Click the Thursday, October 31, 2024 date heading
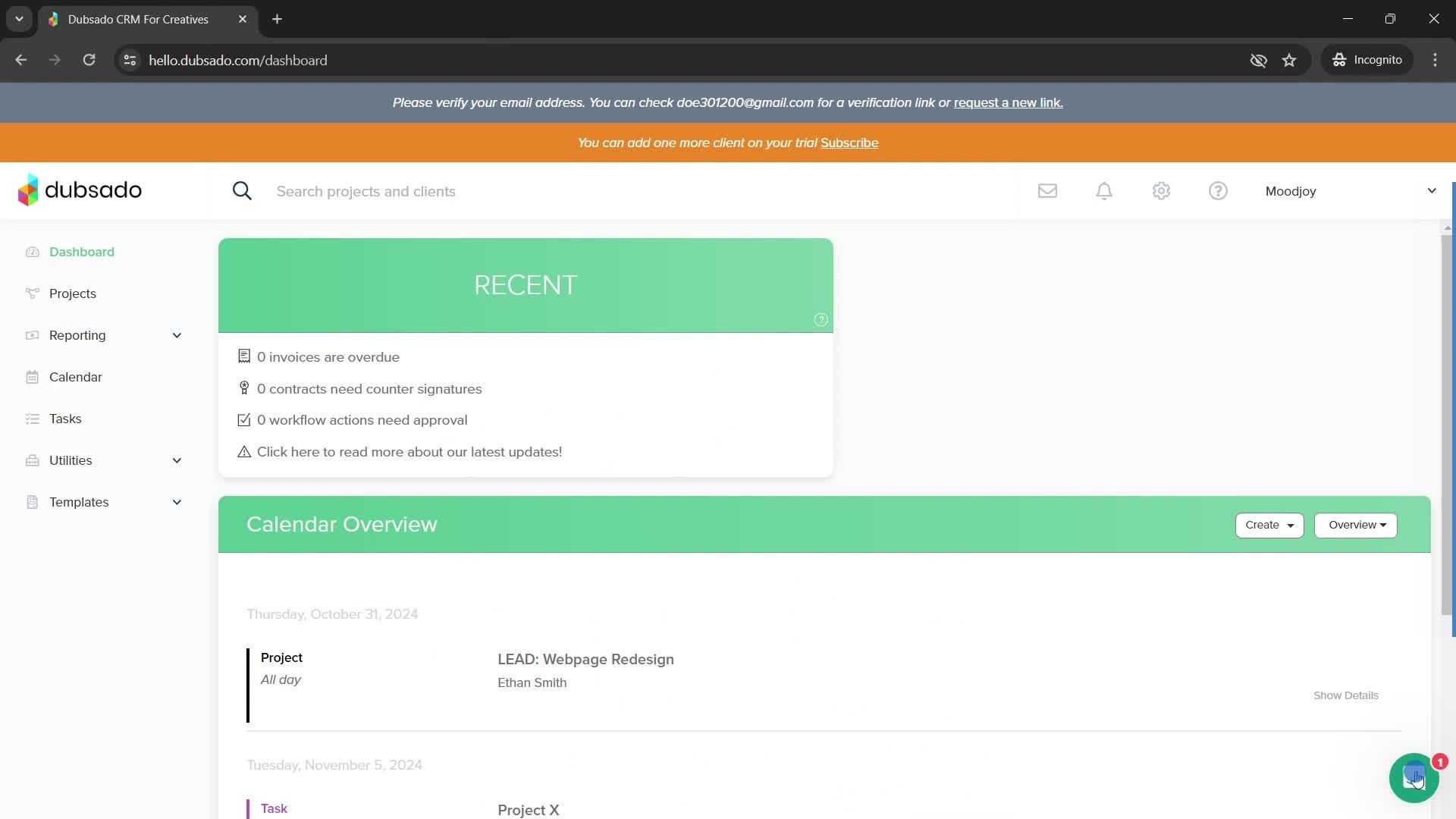This screenshot has width=1456, height=819. (x=332, y=614)
